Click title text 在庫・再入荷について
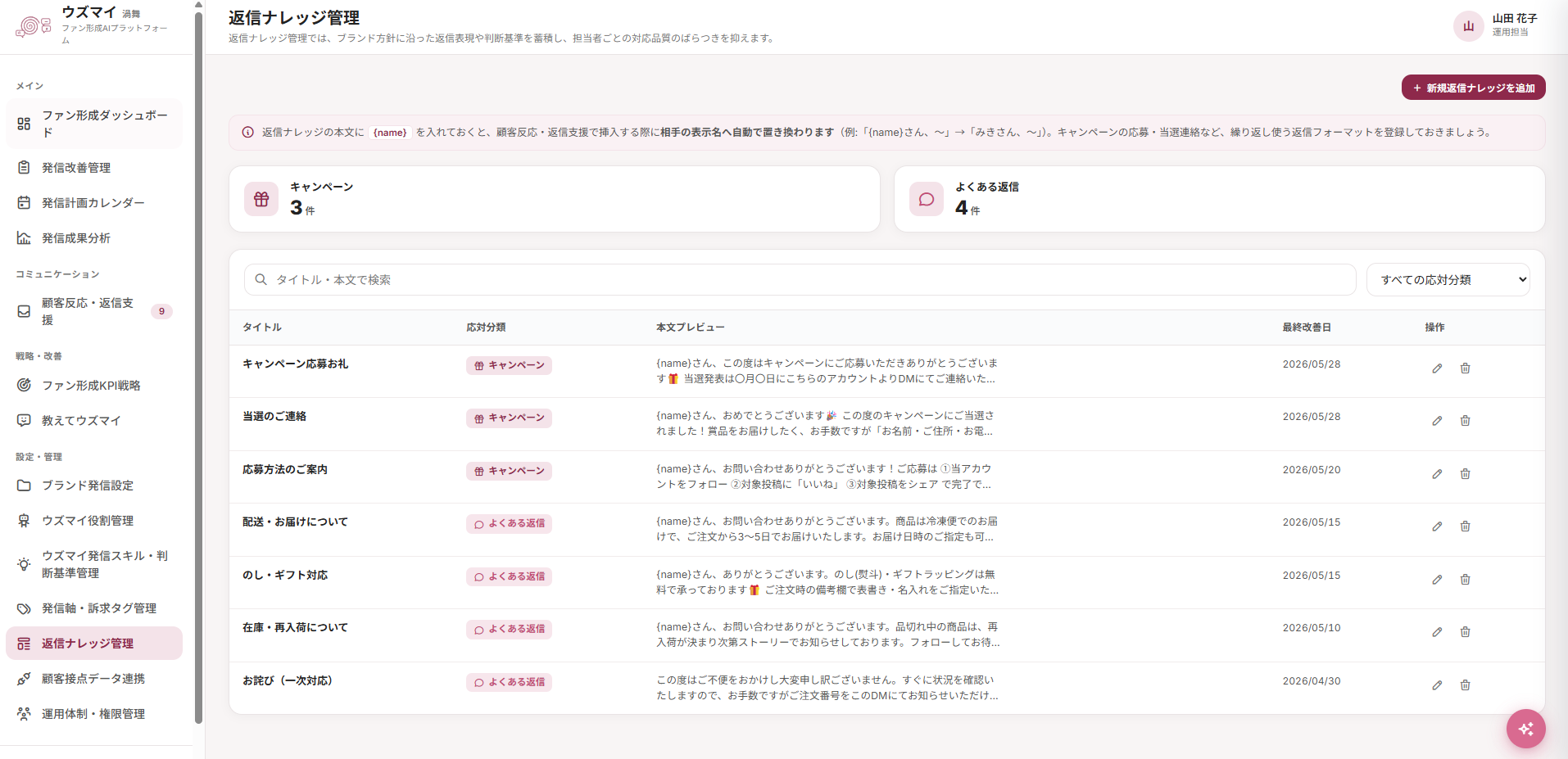The width and height of the screenshot is (1568, 759). (295, 627)
